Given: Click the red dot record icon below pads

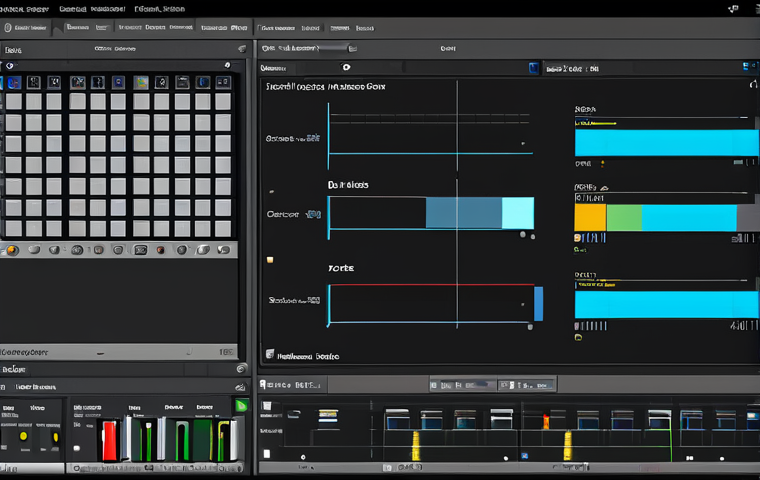Looking at the screenshot, I should click(x=160, y=250).
